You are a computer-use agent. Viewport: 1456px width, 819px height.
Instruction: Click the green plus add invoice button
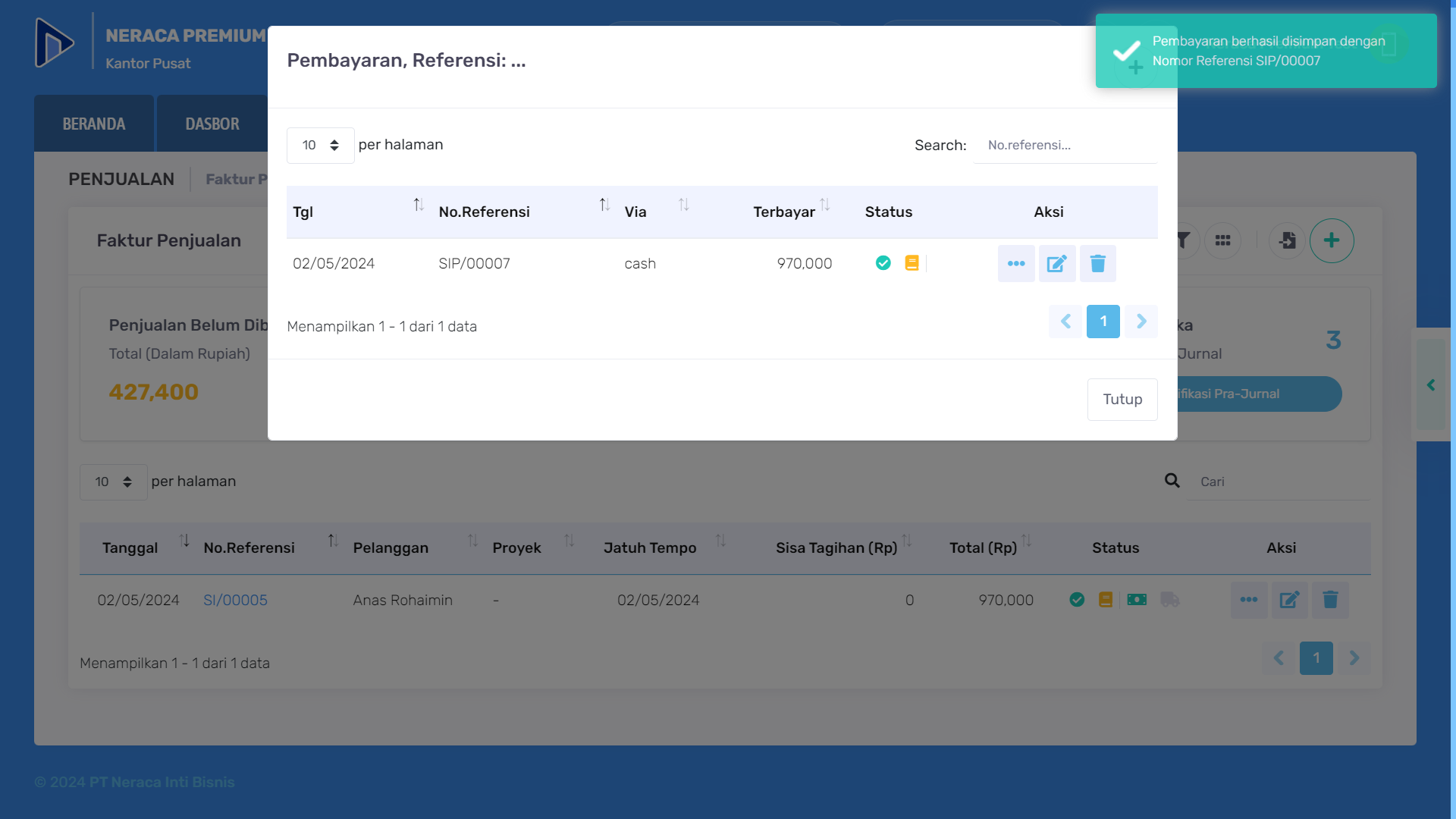coord(1332,240)
